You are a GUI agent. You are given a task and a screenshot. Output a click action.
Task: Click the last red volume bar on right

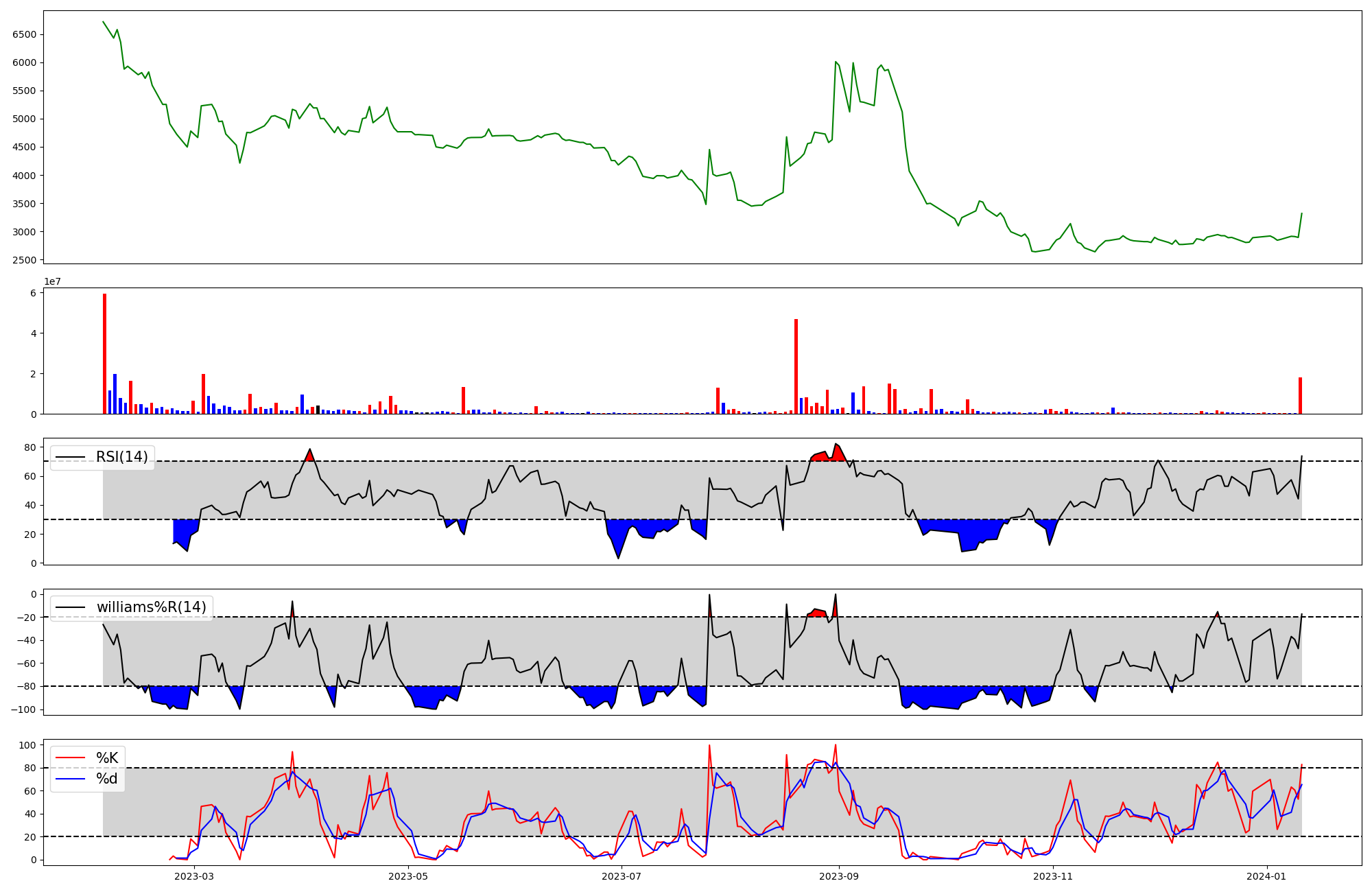pyautogui.click(x=1300, y=396)
